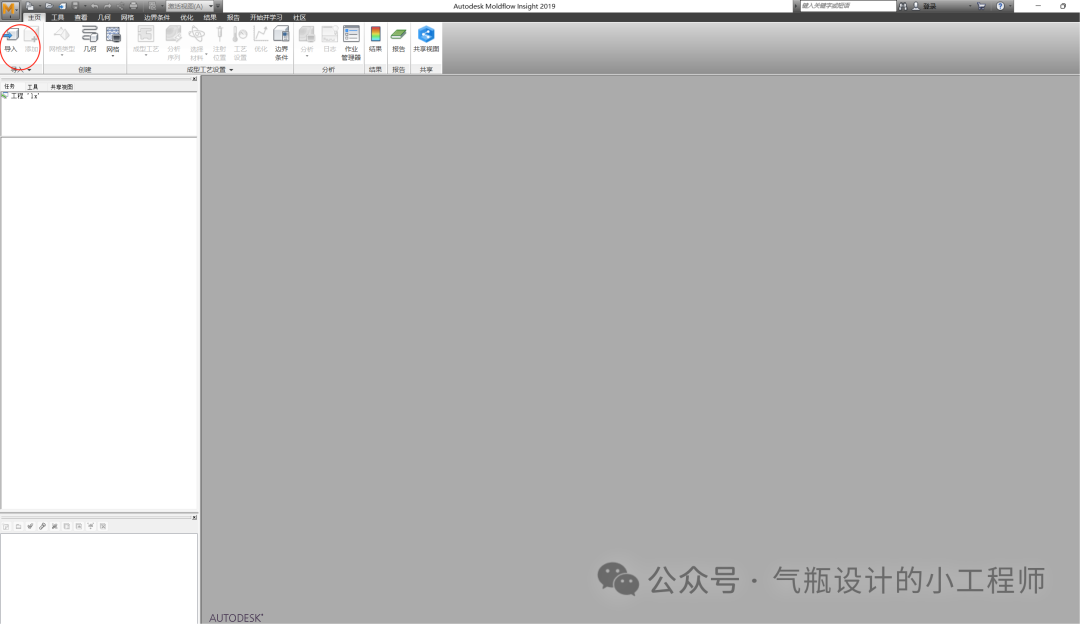Click the 选择材料 (Select Material) icon
This screenshot has height=624, width=1080.
197,43
